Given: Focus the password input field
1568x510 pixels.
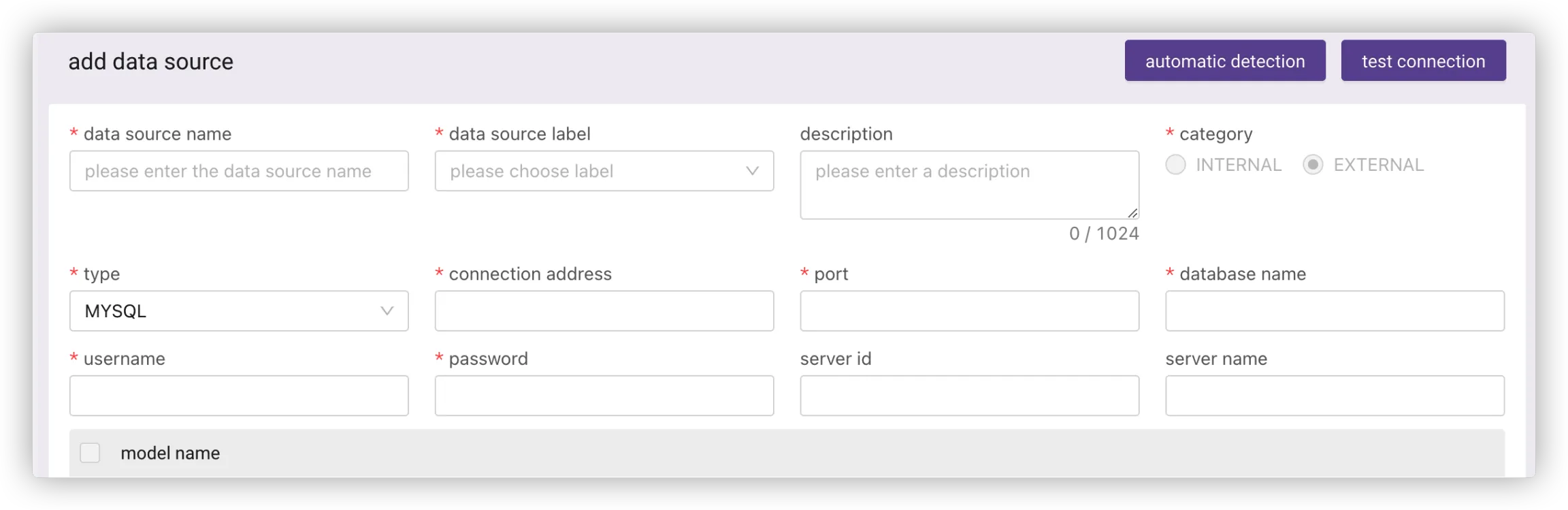Looking at the screenshot, I should point(604,396).
